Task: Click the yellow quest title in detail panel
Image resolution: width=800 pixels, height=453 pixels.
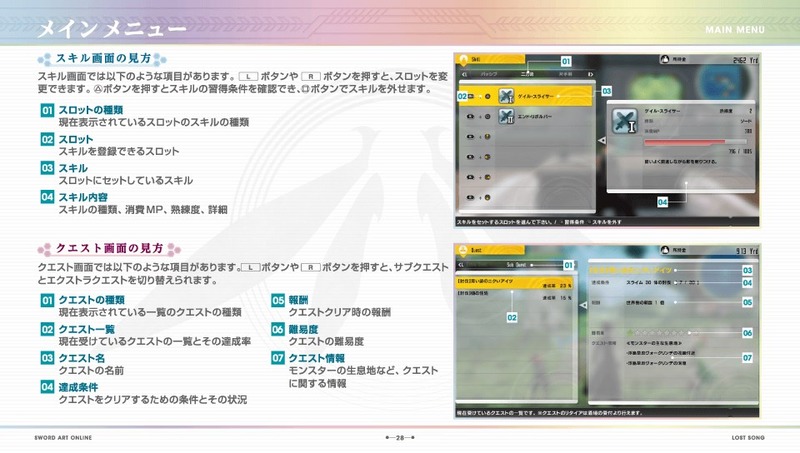Action: pyautogui.click(x=631, y=270)
